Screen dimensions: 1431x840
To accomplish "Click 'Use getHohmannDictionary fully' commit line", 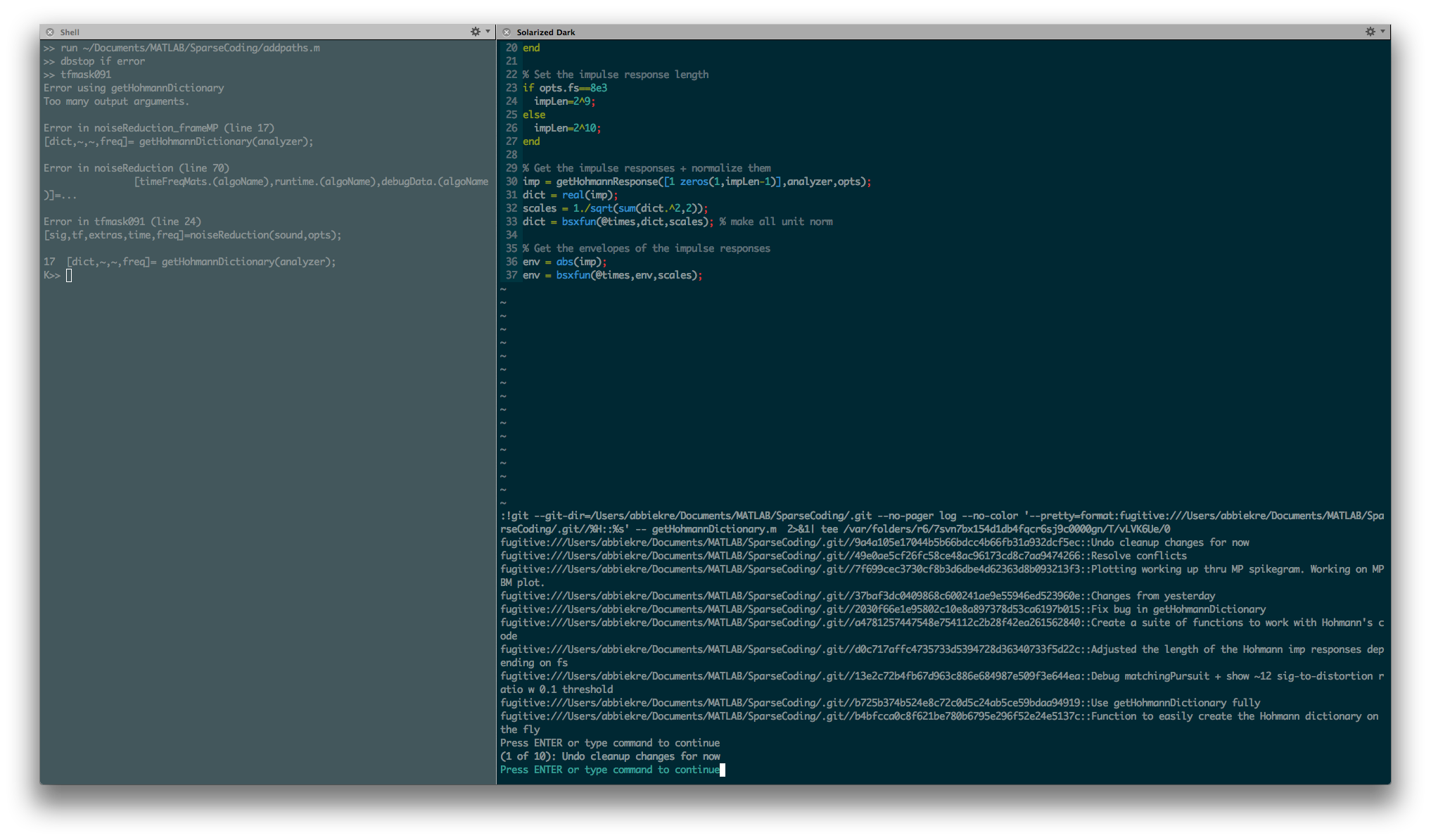I will coord(1176,703).
